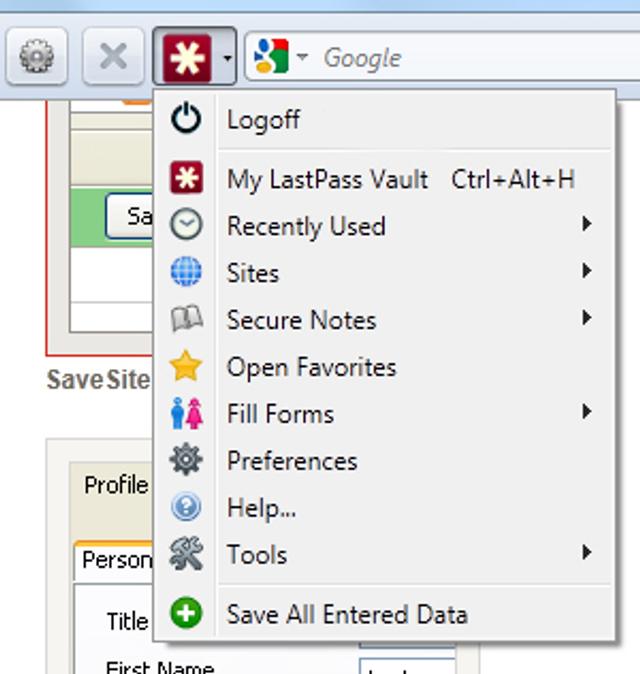This screenshot has width=640, height=674.
Task: Open My LastPass Vault menu entry
Action: tap(327, 180)
